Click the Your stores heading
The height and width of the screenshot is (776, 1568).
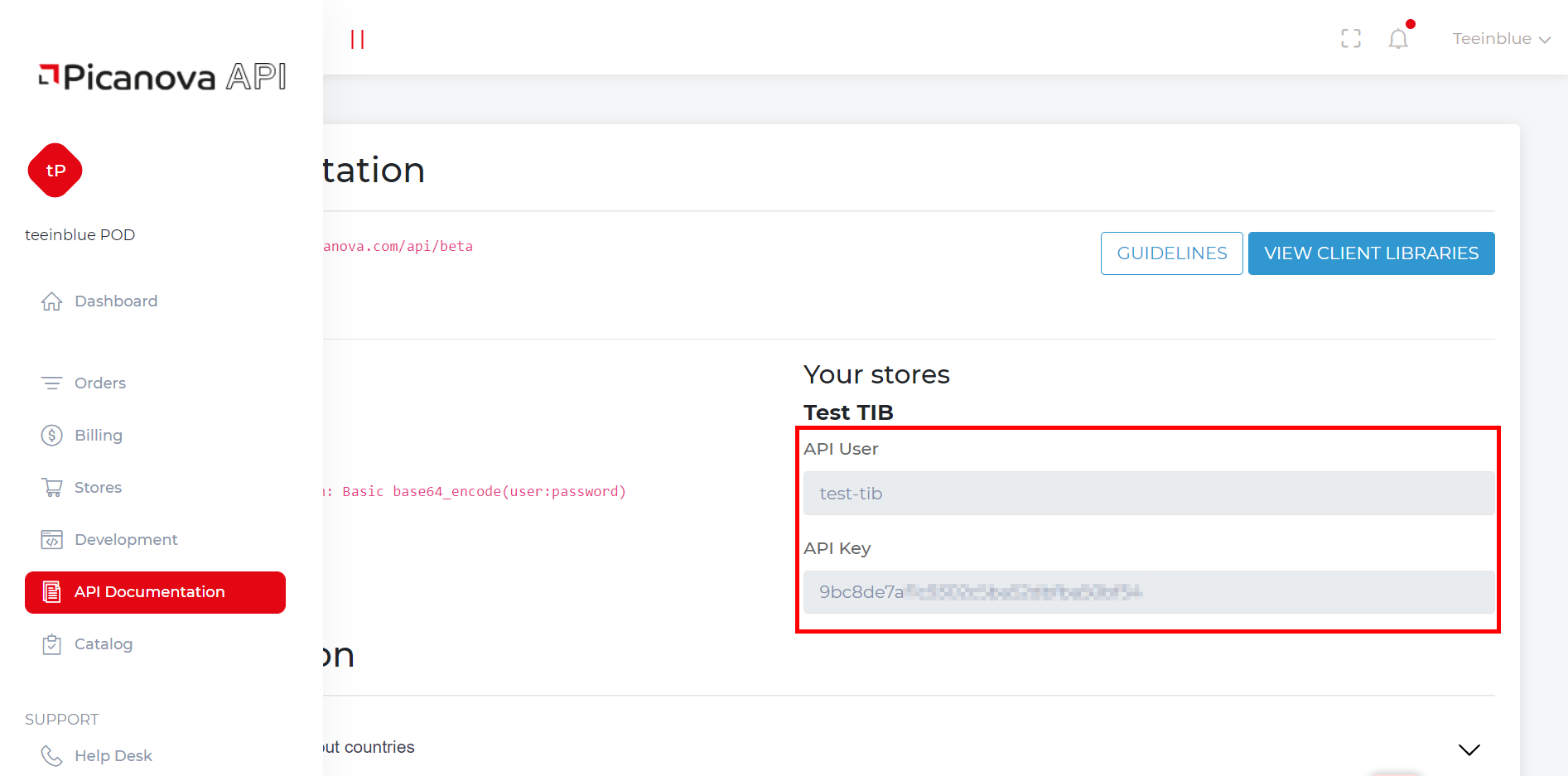876,375
